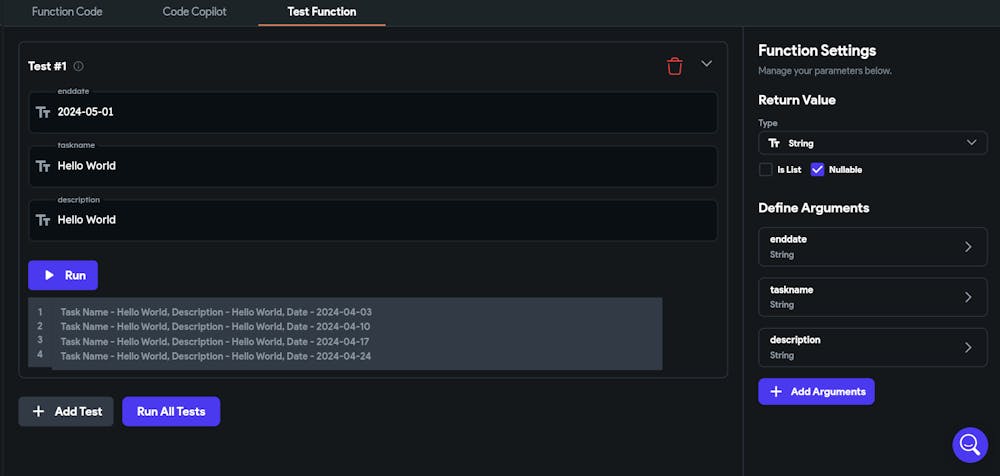The image size is (1000, 476).
Task: Switch to the Function Code tab
Action: (67, 11)
